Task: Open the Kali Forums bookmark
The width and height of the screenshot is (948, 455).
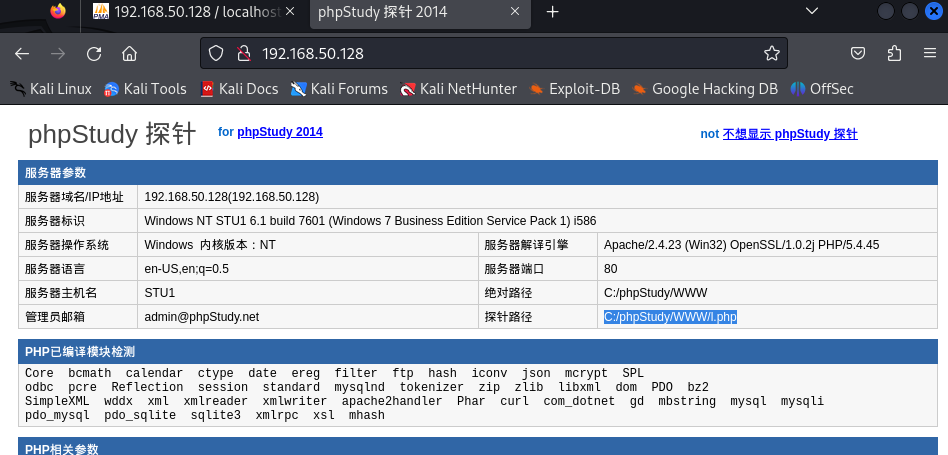Action: point(339,89)
